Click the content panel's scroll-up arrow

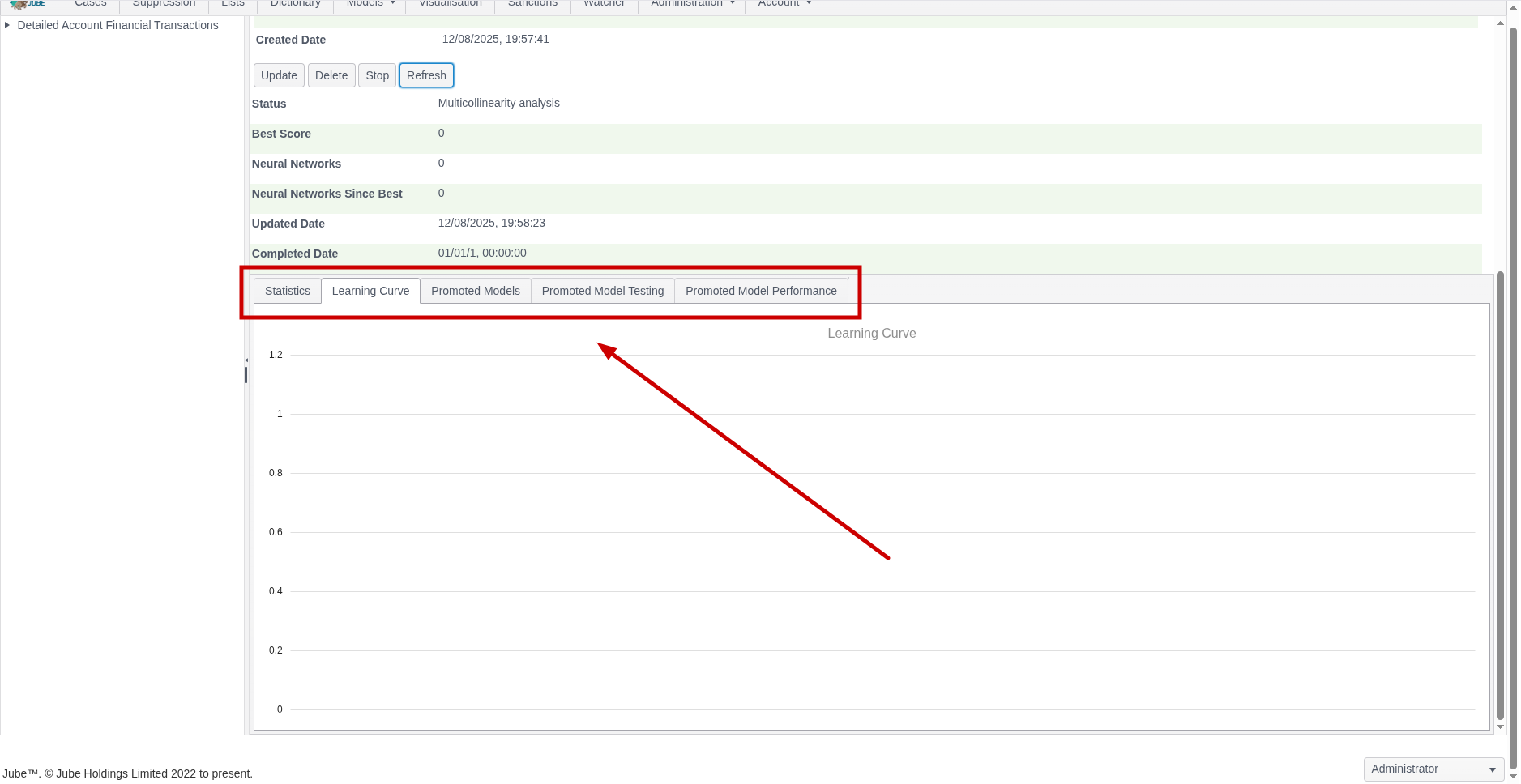(1500, 23)
